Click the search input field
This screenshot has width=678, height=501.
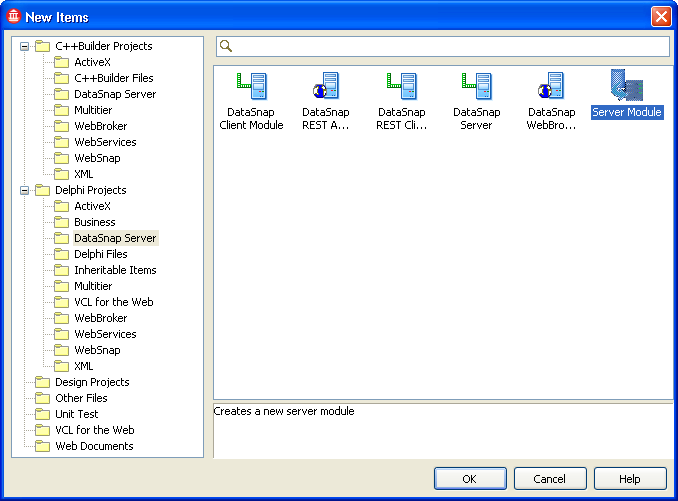(x=443, y=46)
